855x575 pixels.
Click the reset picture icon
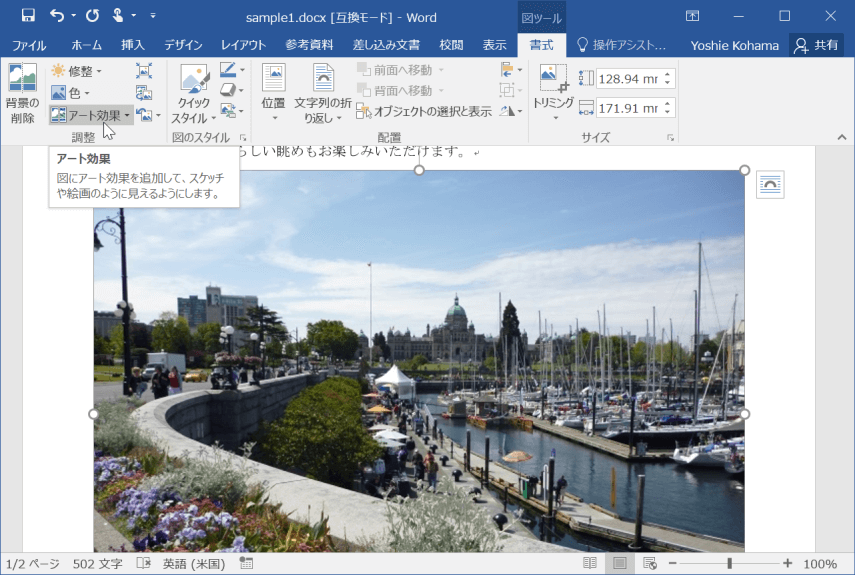coord(144,115)
